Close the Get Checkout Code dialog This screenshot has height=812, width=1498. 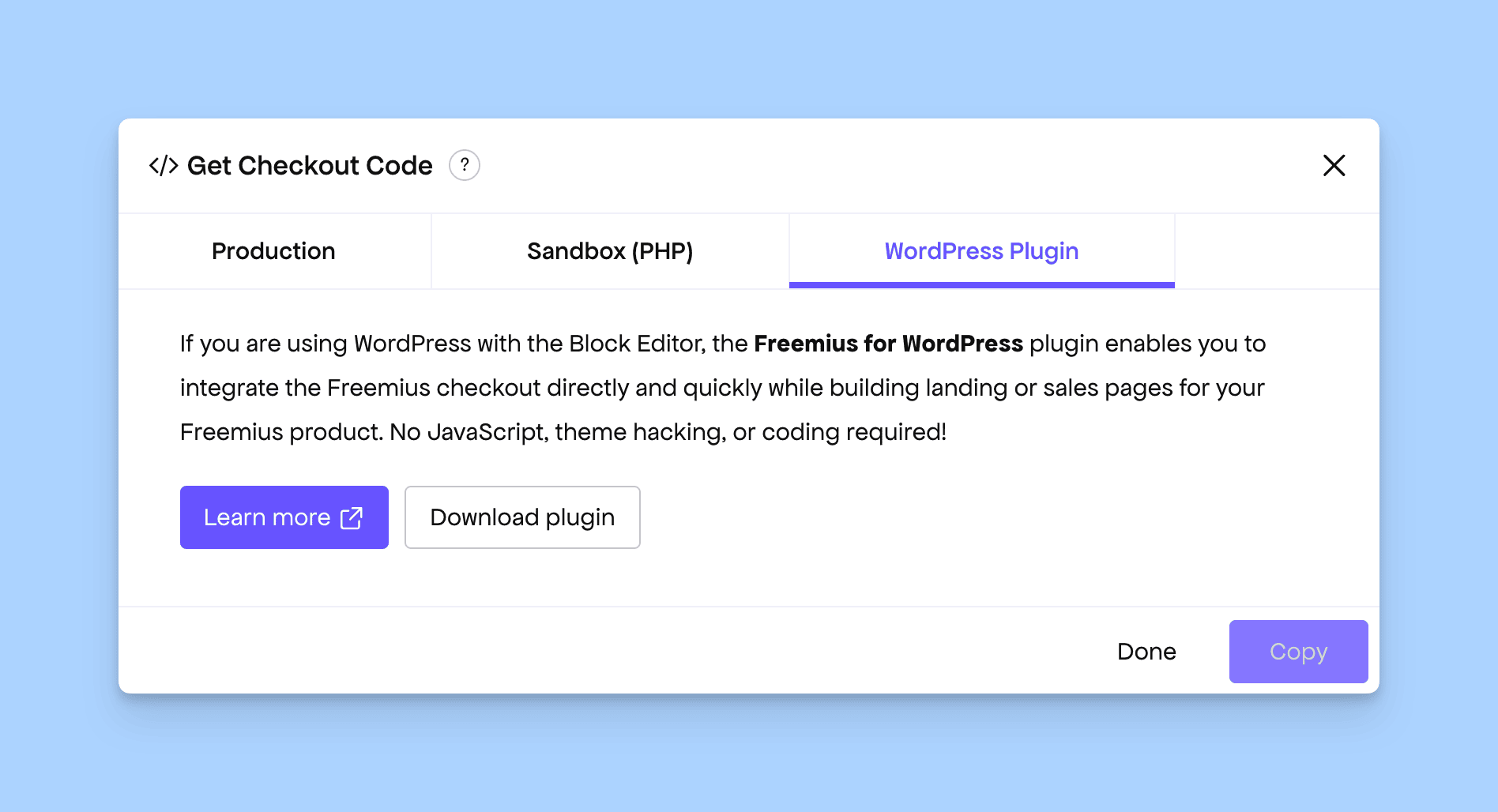coord(1334,165)
